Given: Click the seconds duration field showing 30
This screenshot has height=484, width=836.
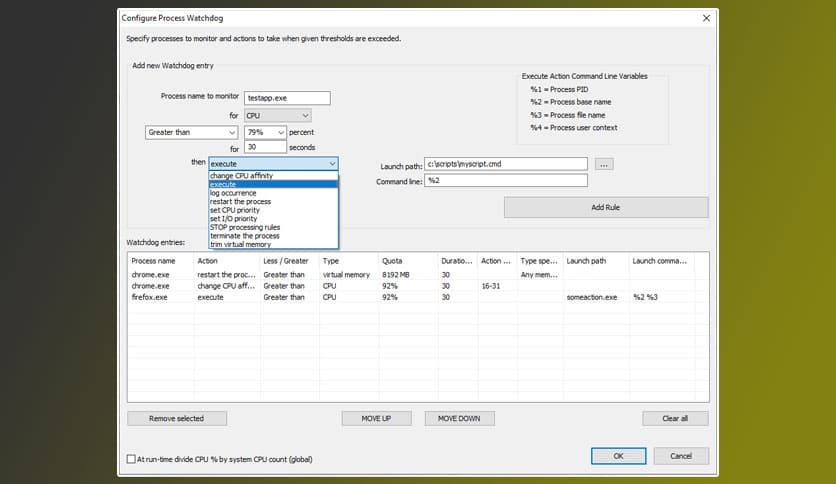Looking at the screenshot, I should (265, 147).
